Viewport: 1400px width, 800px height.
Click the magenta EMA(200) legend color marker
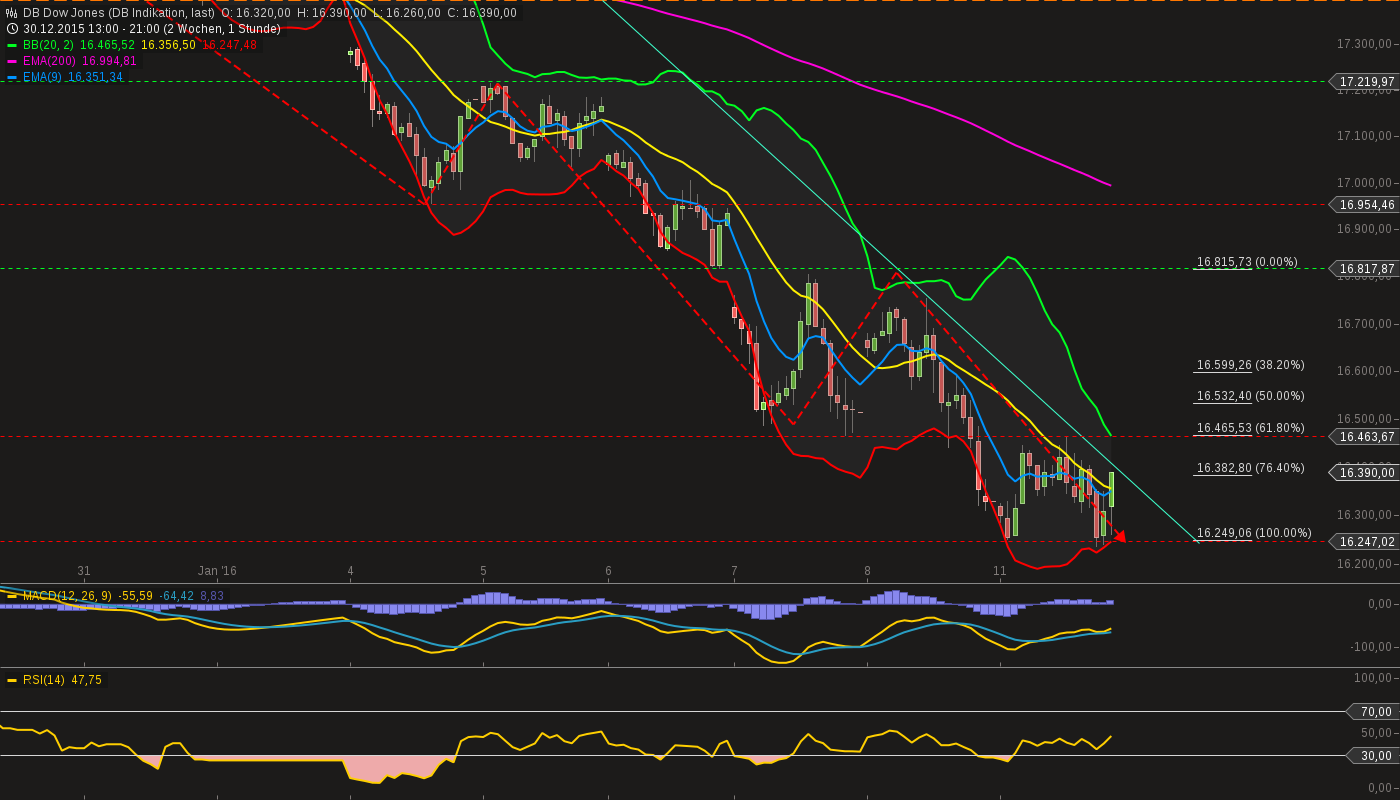point(12,61)
